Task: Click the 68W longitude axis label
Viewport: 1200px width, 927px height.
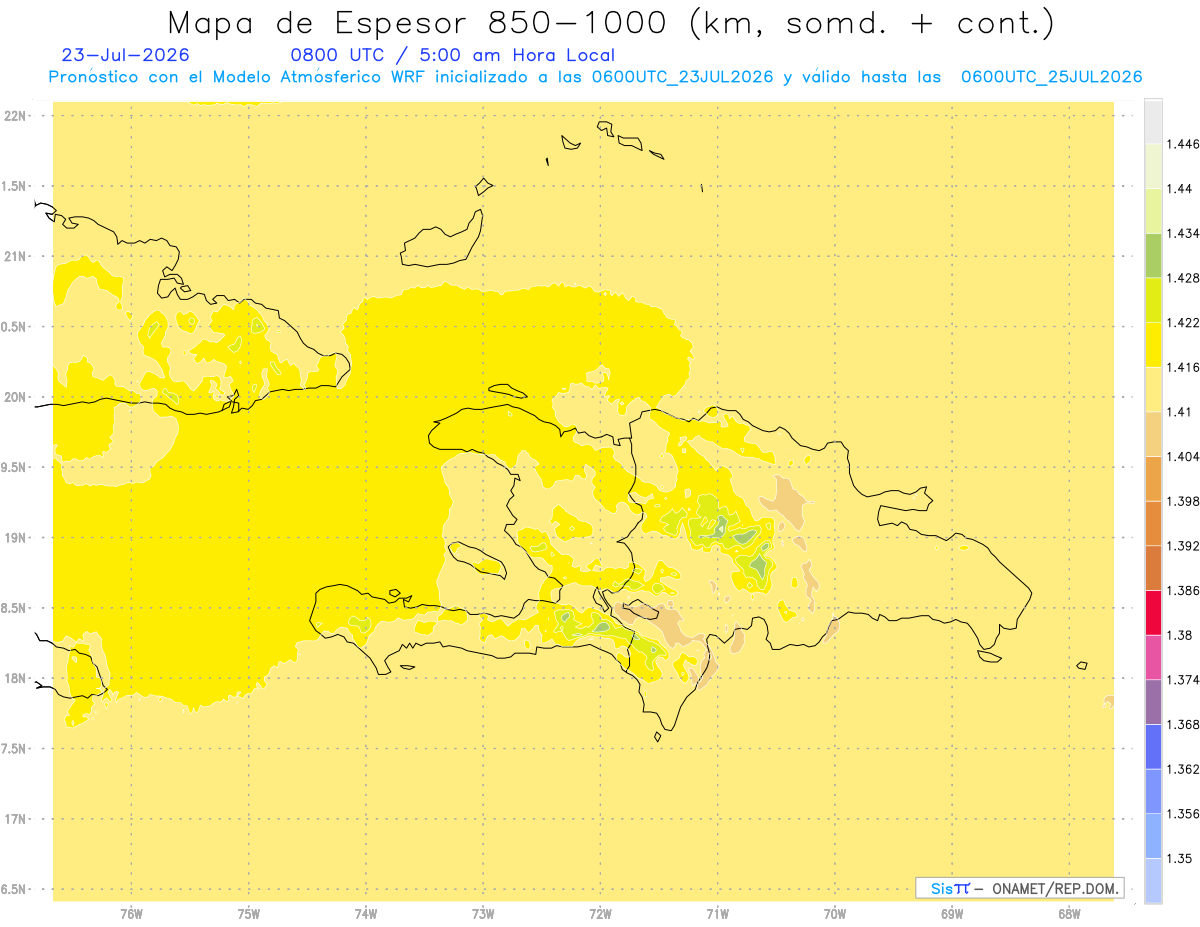Action: 1069,914
